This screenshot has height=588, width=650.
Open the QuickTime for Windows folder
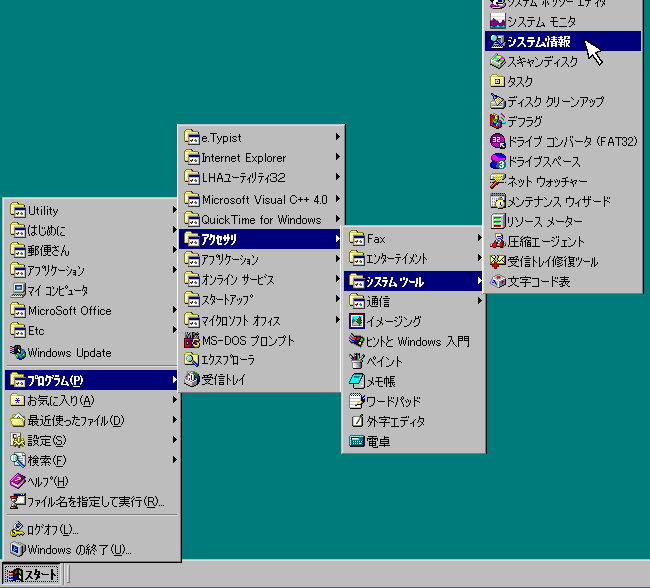(260, 219)
